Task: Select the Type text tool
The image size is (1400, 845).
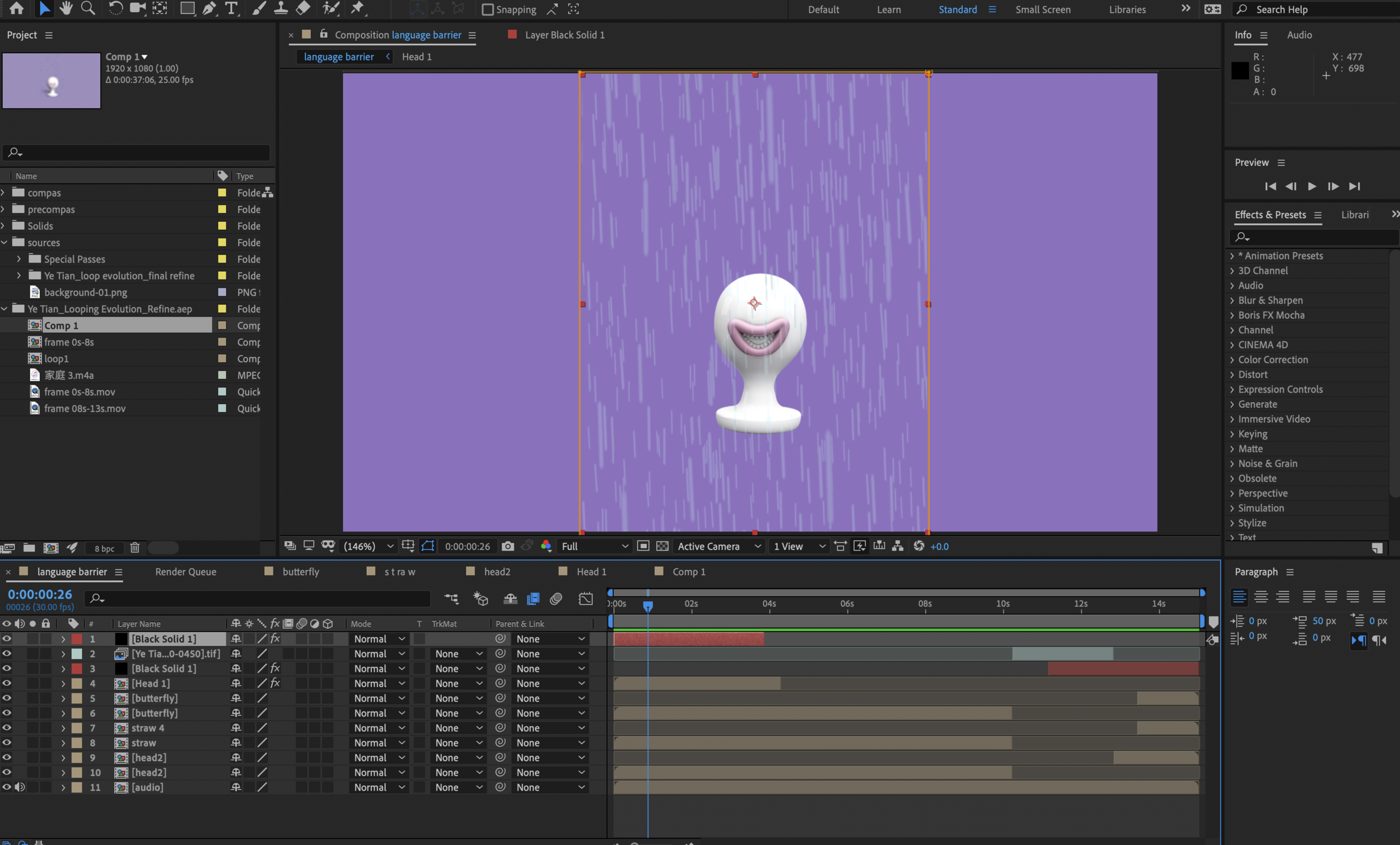Action: click(x=231, y=8)
